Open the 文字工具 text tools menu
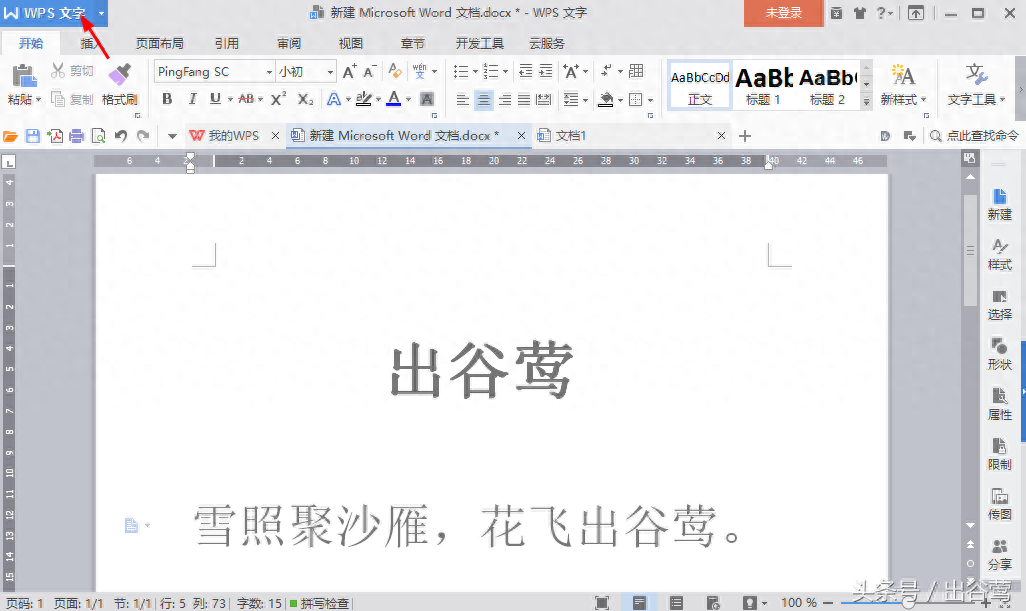1026x611 pixels. pos(976,85)
